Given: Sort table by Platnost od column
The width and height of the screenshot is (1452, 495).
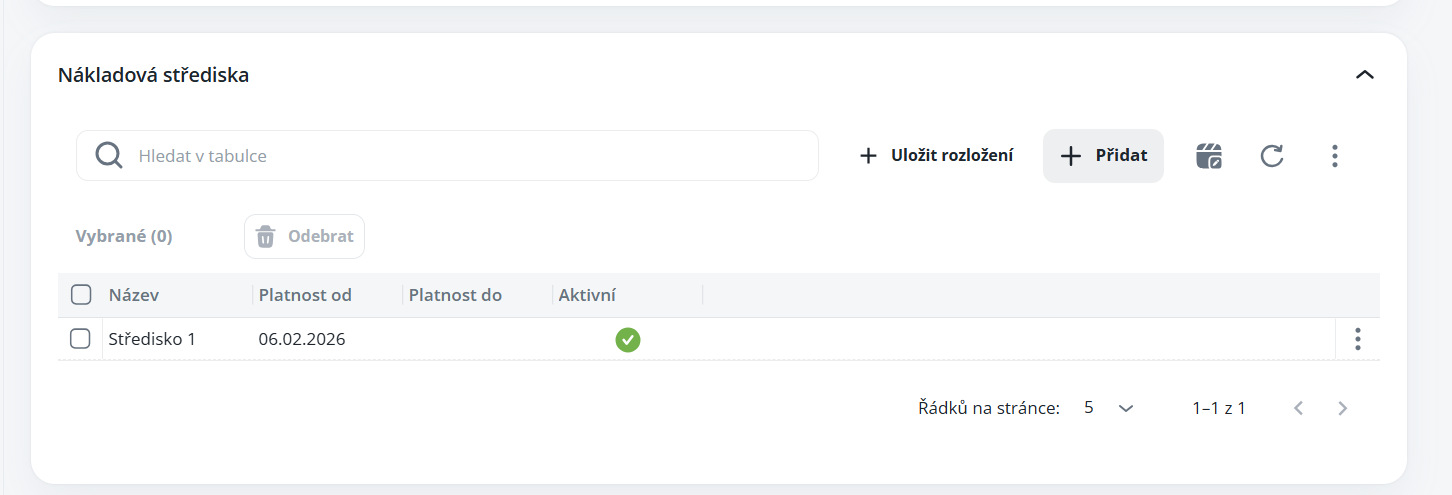Looking at the screenshot, I should click(305, 295).
